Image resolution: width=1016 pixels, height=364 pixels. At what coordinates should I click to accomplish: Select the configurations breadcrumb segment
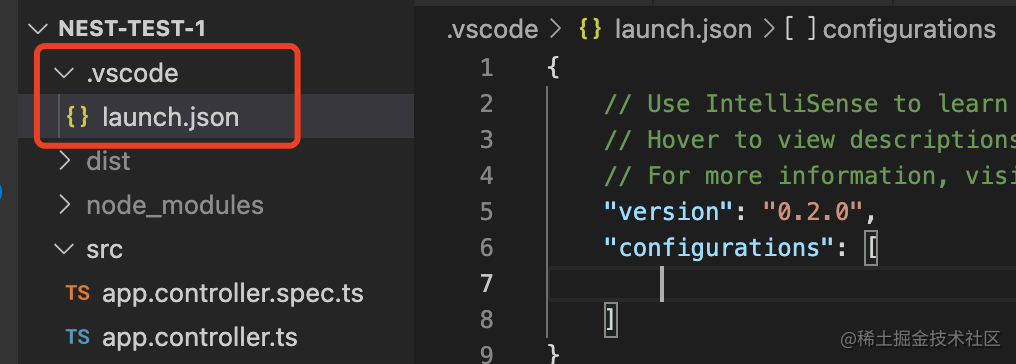coord(909,30)
